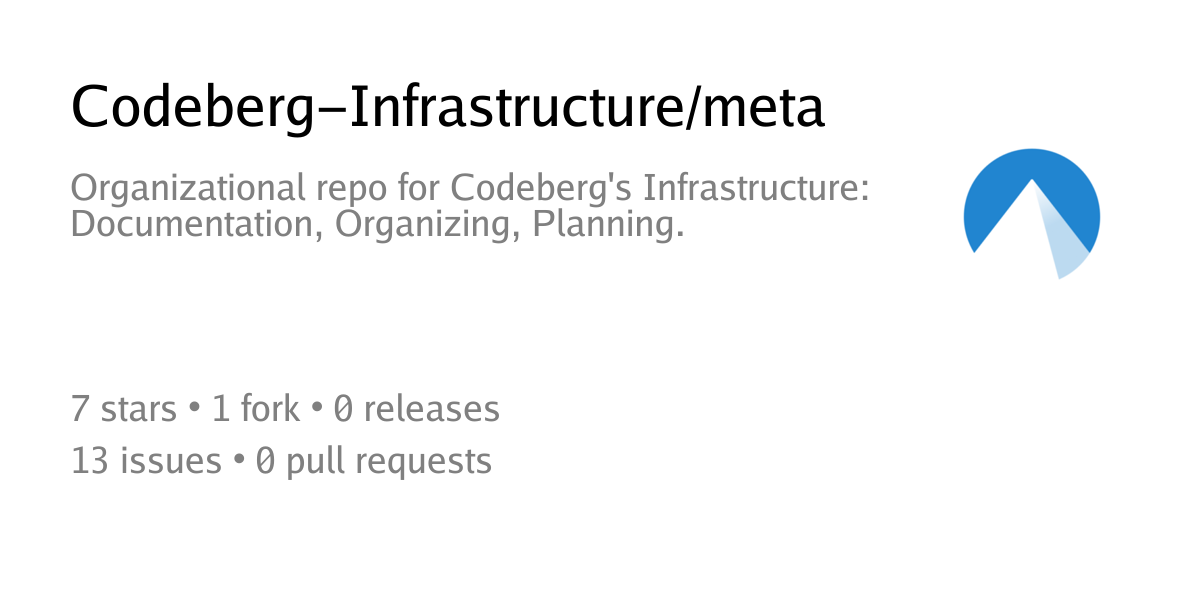Open the Codeberg-Infrastructure/meta repository title
The image size is (1200, 600).
[448, 107]
